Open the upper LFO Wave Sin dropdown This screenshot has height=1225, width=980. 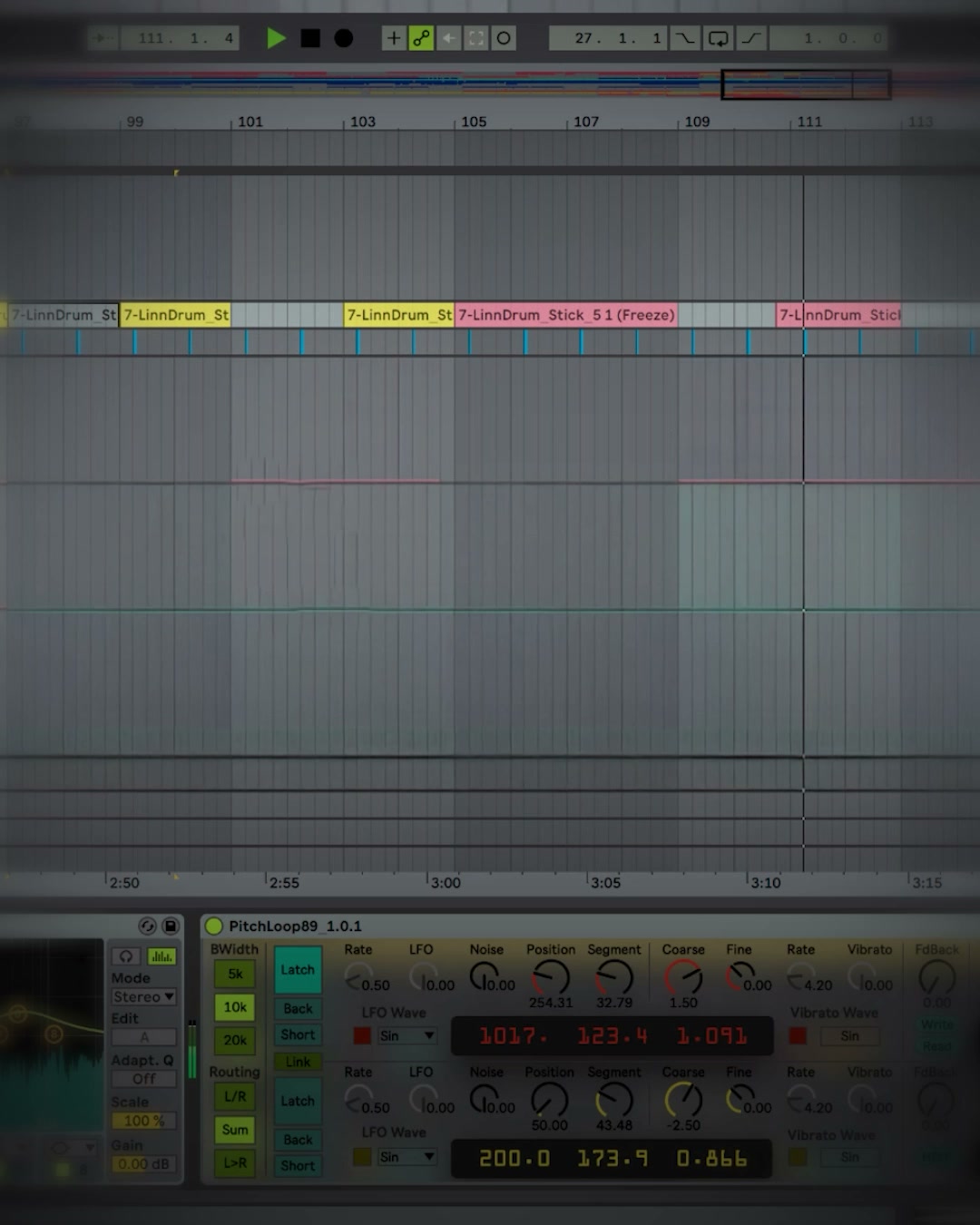tap(407, 1036)
